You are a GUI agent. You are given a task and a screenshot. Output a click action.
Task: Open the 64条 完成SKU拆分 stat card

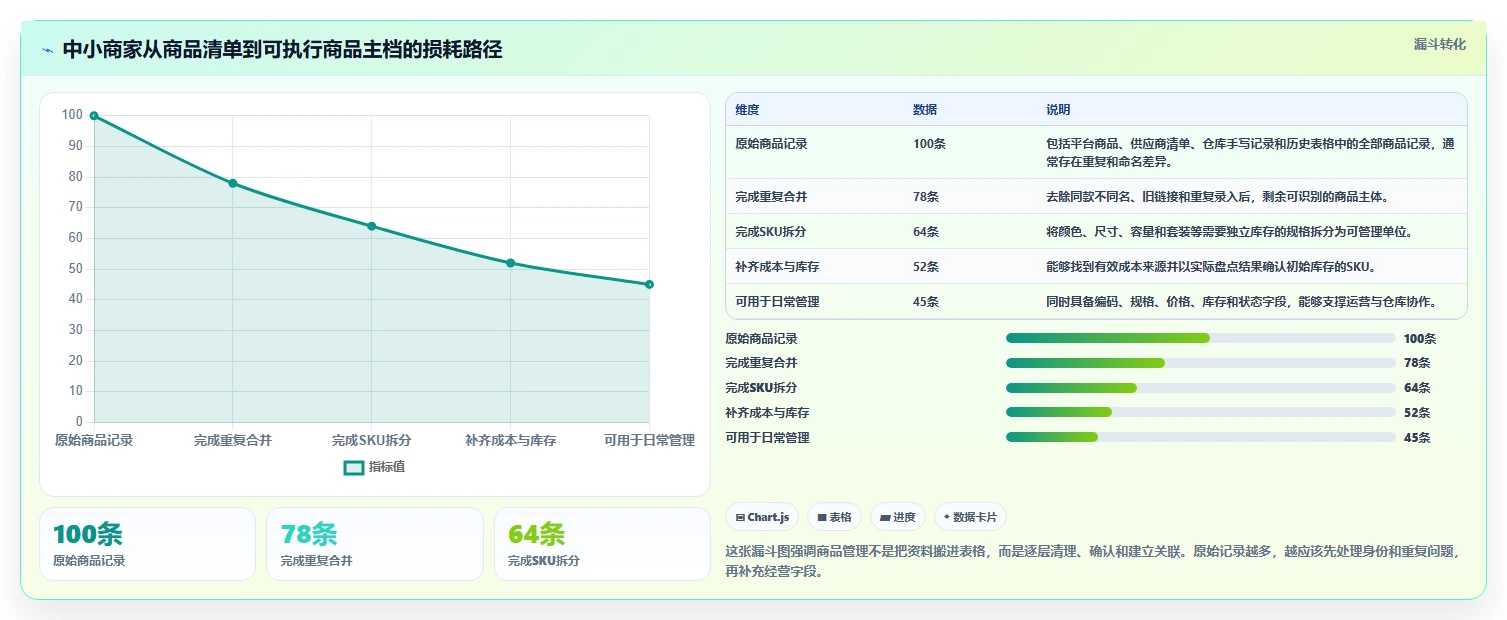click(x=602, y=544)
